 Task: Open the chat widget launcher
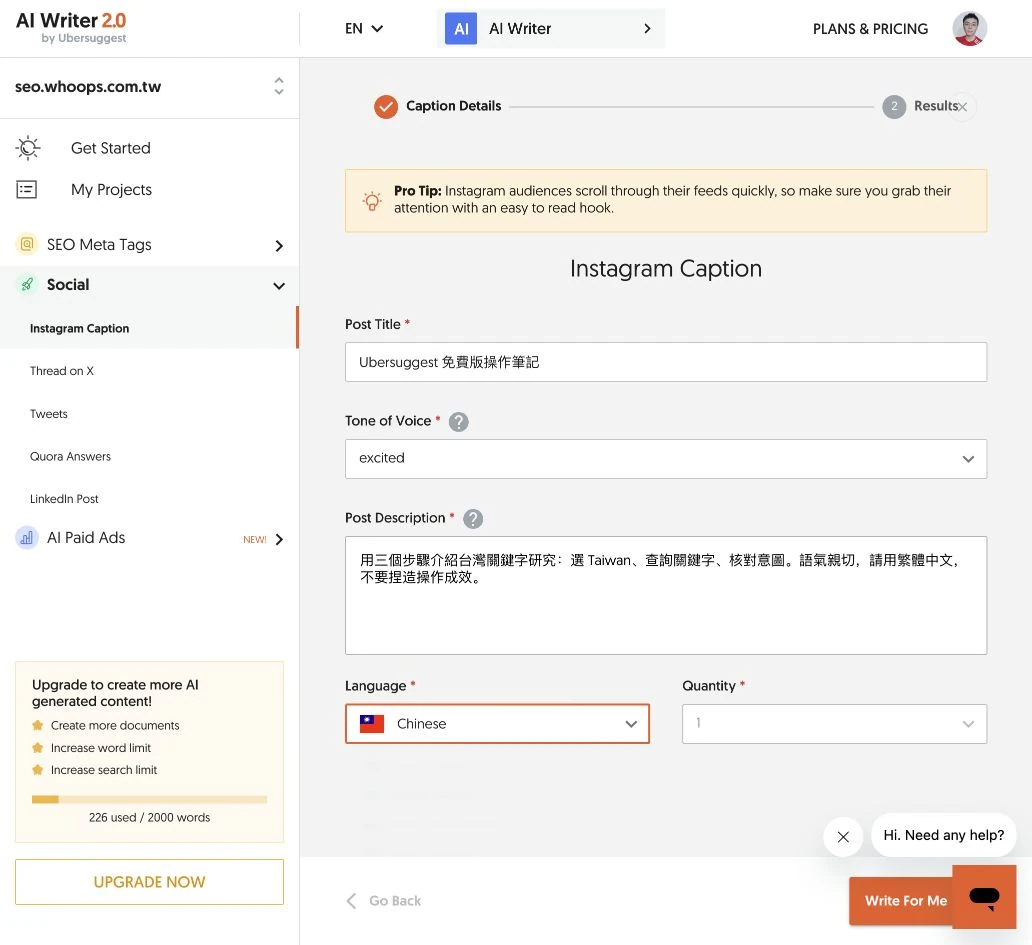[984, 897]
